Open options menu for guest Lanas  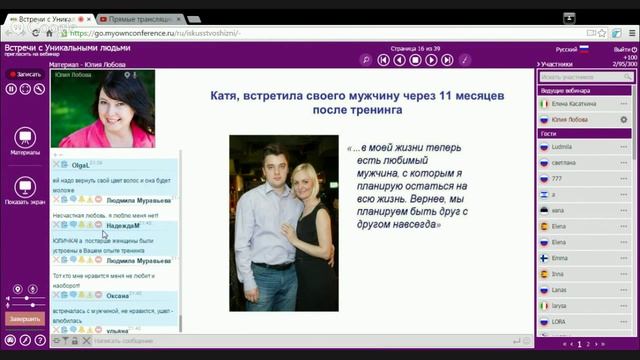click(624, 290)
